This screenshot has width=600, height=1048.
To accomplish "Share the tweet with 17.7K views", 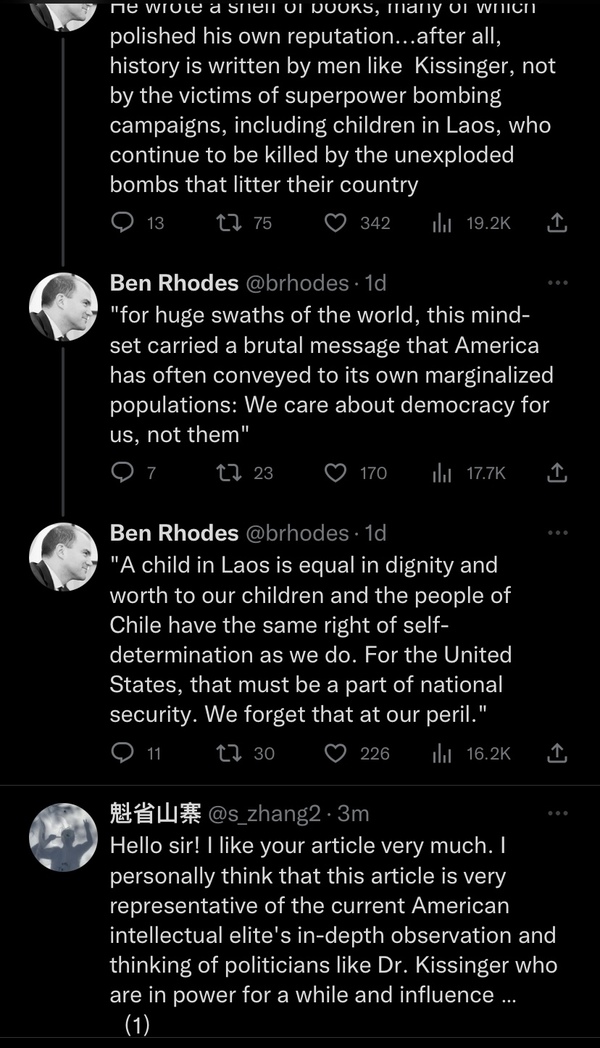I will (558, 472).
